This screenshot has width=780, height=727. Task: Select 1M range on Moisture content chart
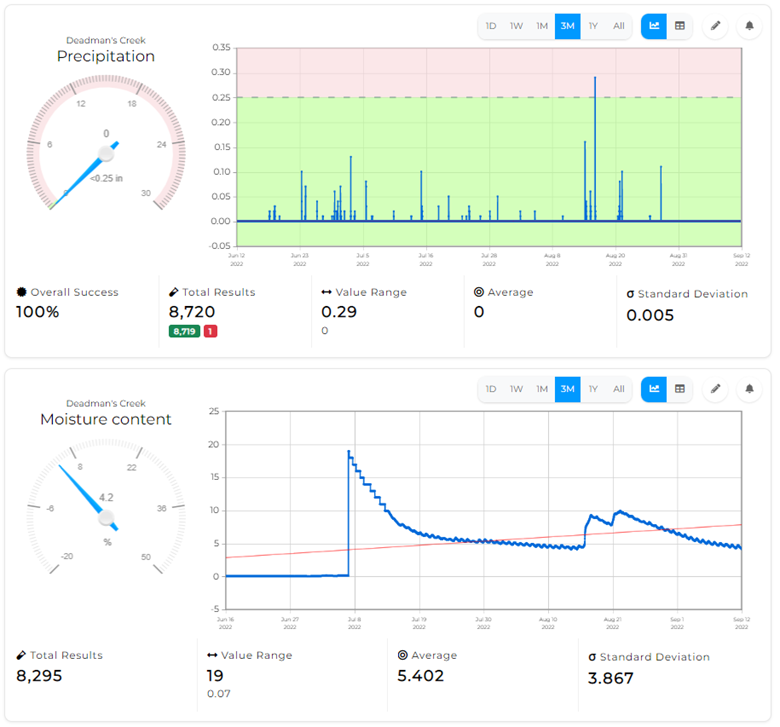pos(542,389)
